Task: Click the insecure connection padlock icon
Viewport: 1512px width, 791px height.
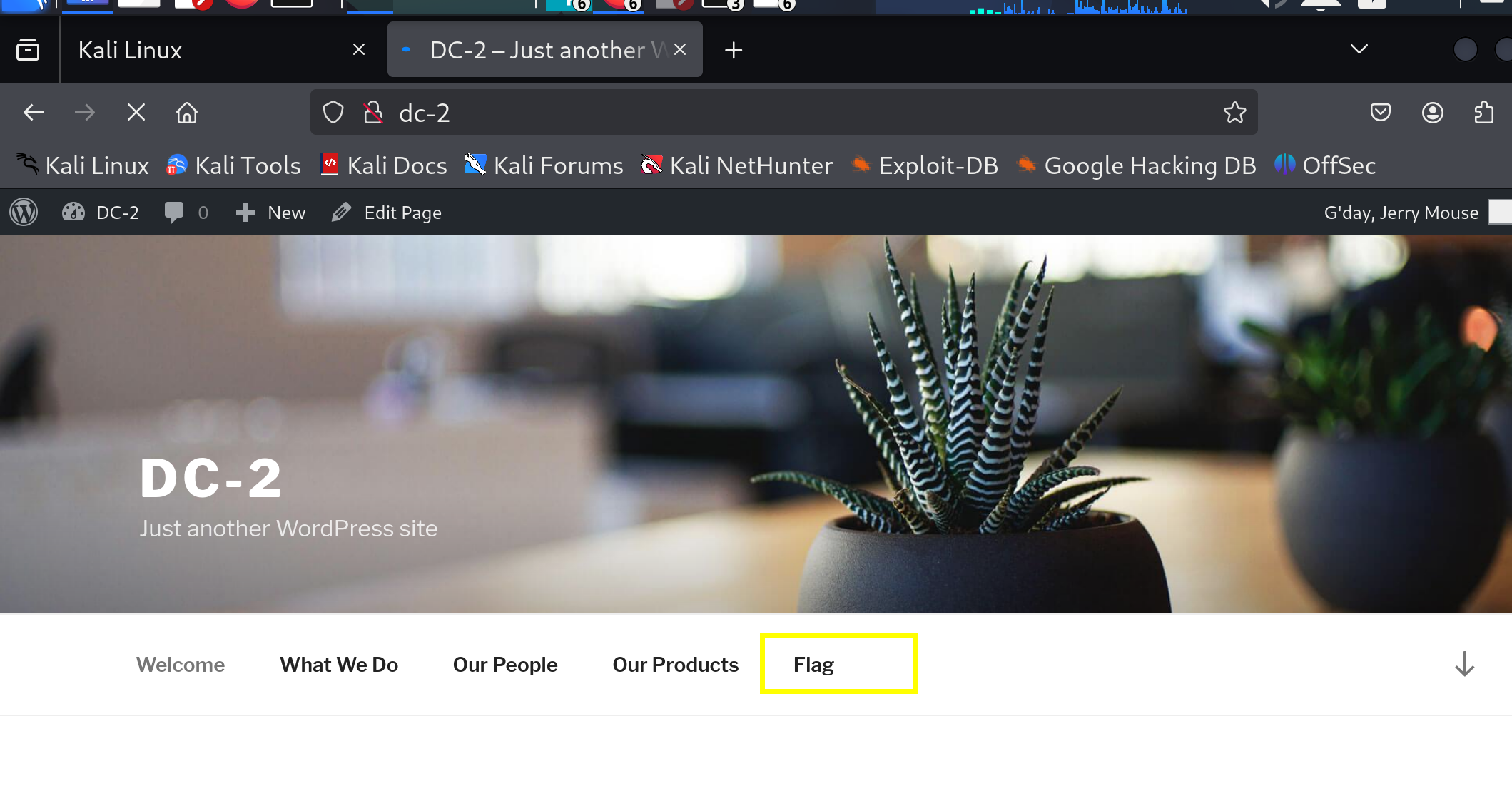Action: (x=372, y=113)
